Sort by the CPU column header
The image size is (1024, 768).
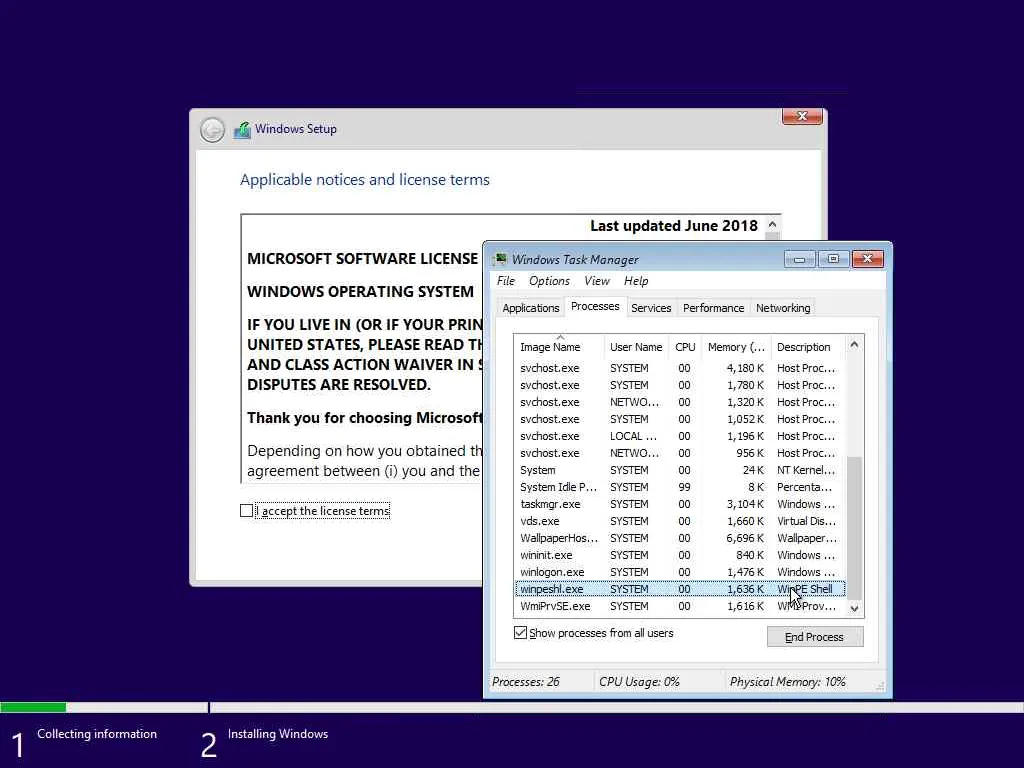pos(685,347)
